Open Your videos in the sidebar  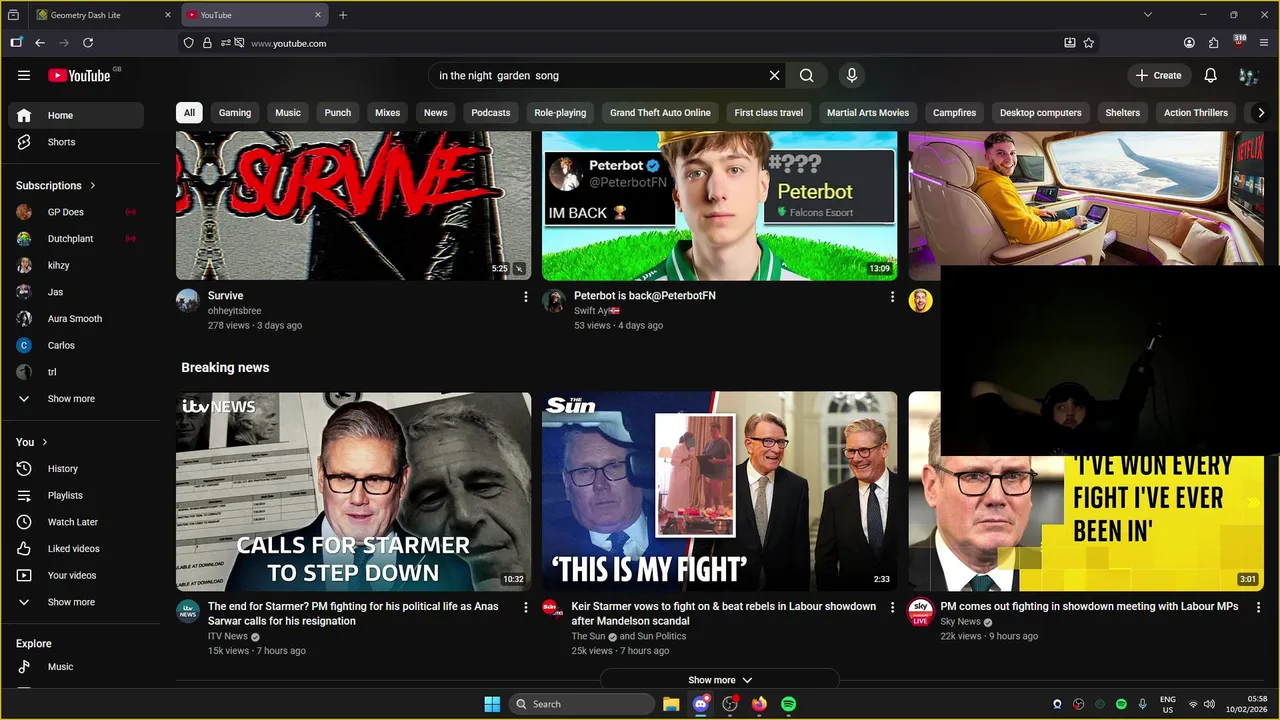(76, 576)
